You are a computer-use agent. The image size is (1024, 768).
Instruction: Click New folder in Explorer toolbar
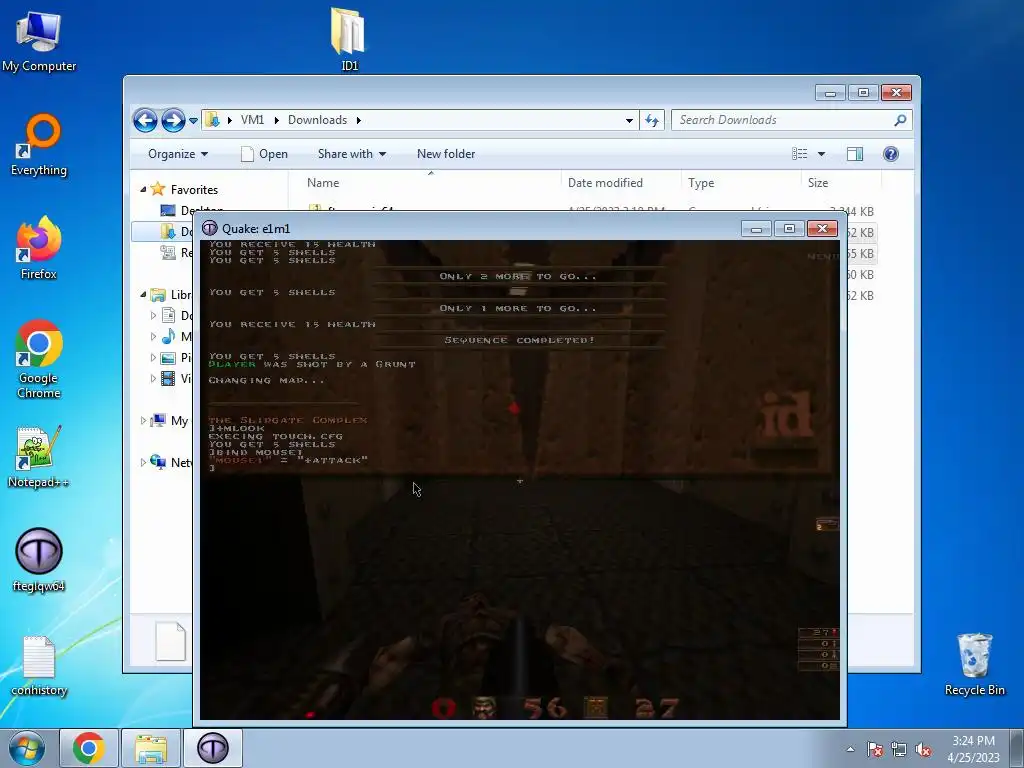coord(446,154)
